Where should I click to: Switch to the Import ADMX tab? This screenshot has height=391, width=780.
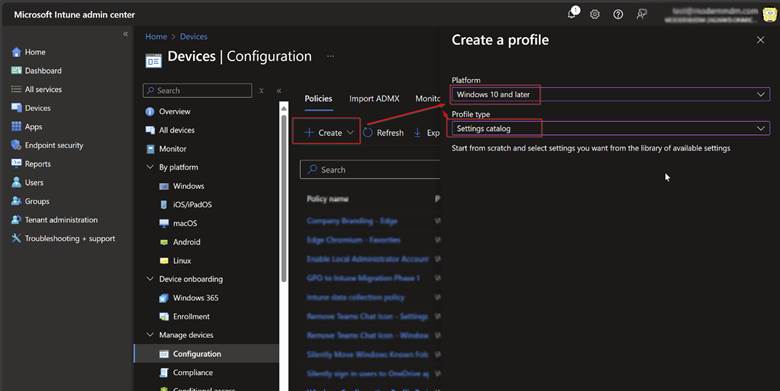tap(374, 98)
